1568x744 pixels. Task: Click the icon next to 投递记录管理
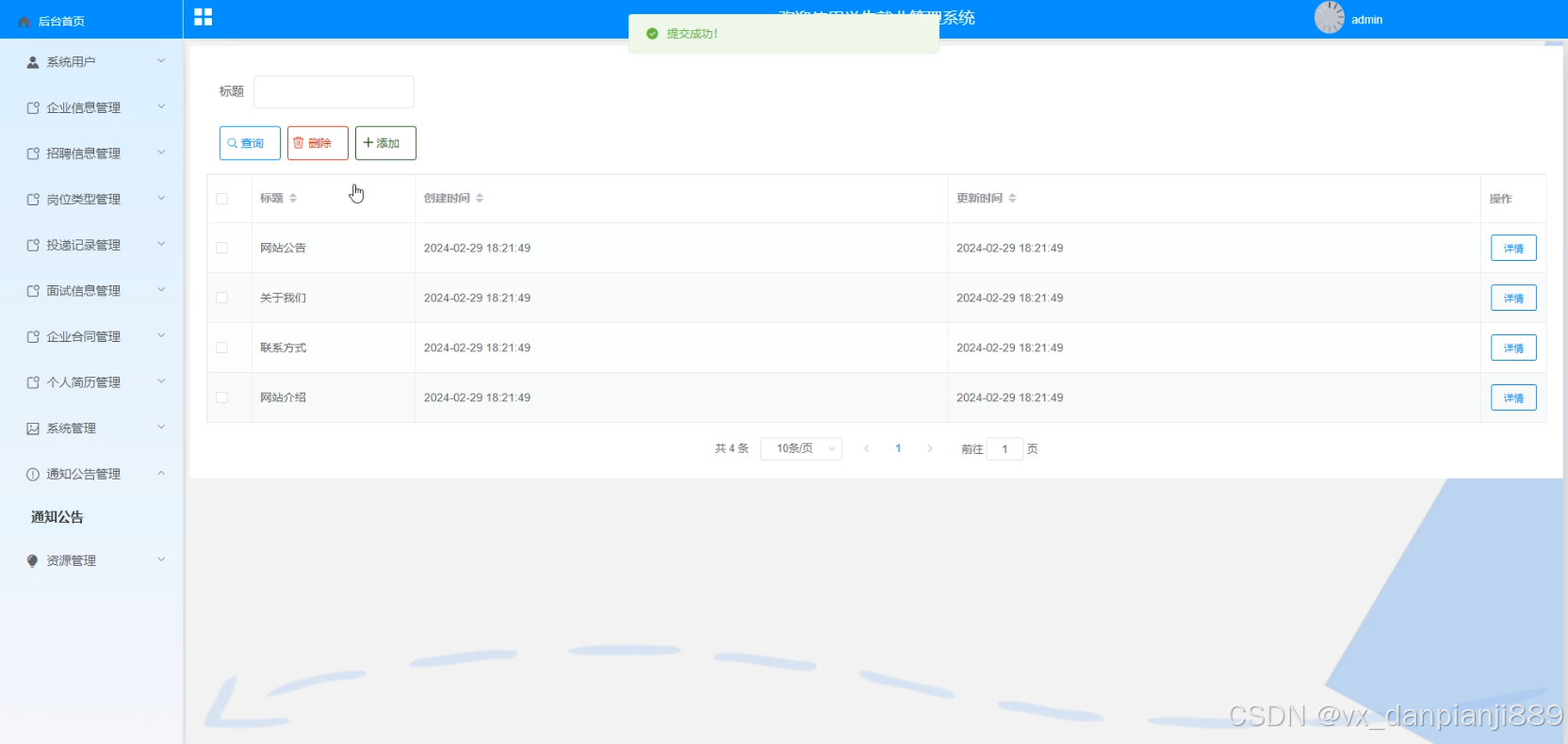(x=33, y=245)
